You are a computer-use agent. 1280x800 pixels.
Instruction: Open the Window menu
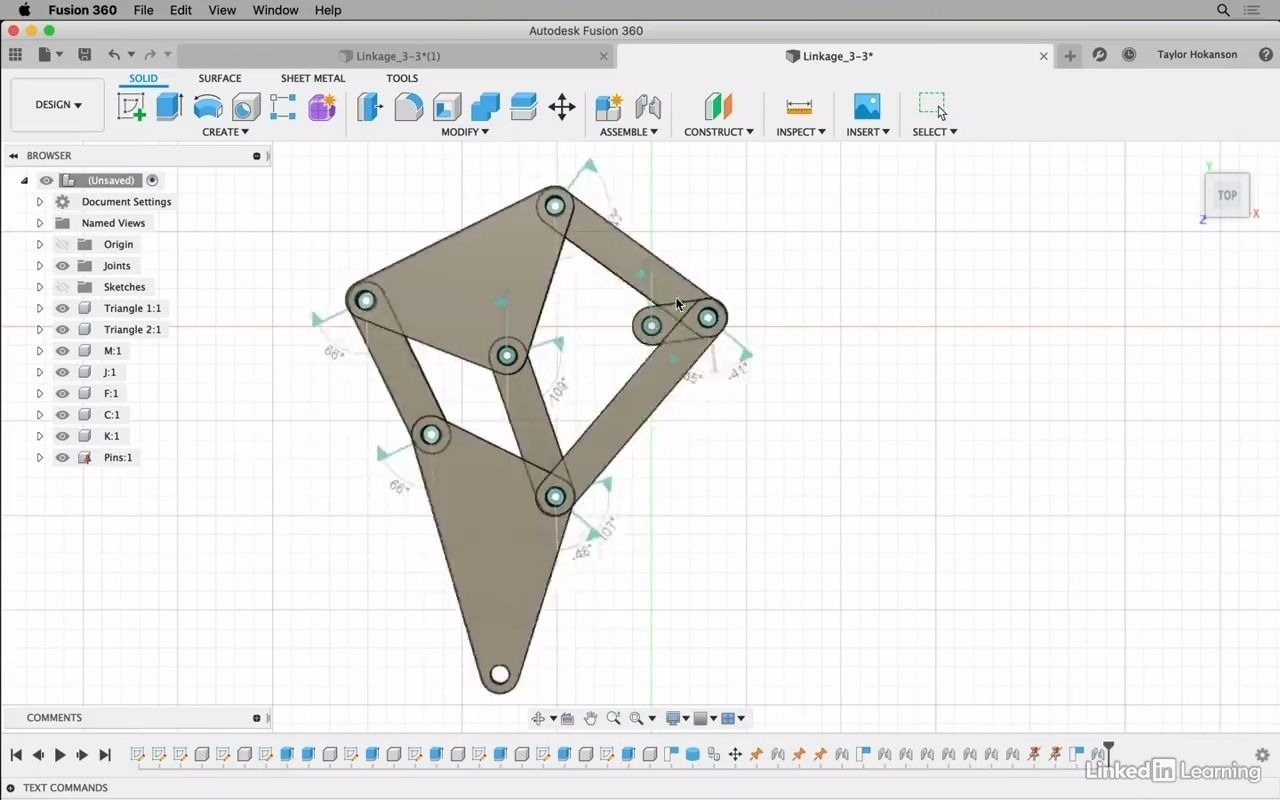coord(275,10)
